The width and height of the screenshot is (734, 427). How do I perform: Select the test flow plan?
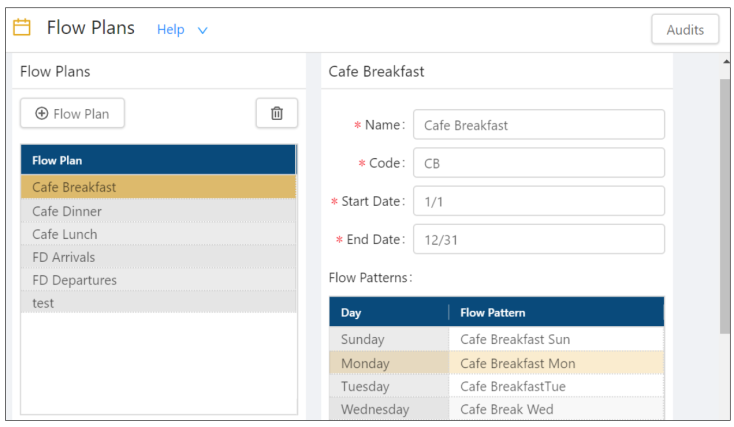pos(158,303)
